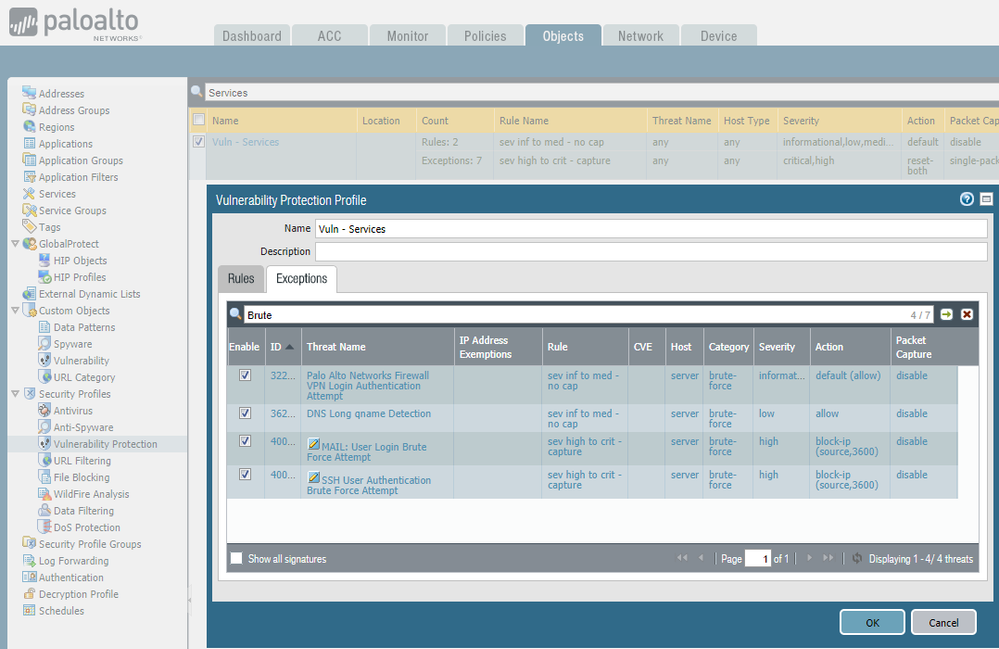
Task: Open the Antivirus profile icon
Action: pos(44,410)
